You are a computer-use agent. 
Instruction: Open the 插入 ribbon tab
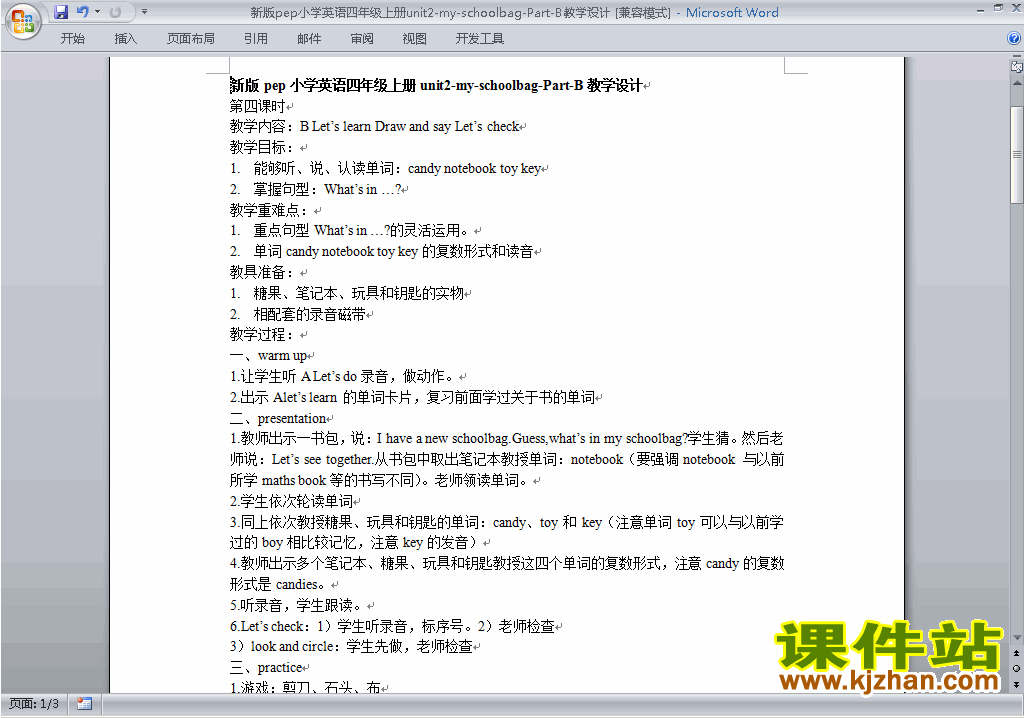[125, 39]
